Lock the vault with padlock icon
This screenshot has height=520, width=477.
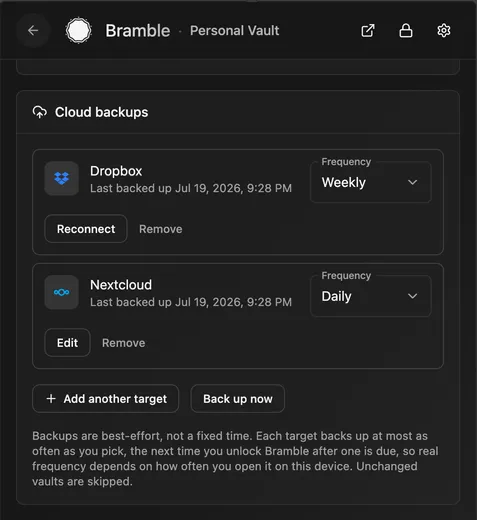(x=406, y=31)
